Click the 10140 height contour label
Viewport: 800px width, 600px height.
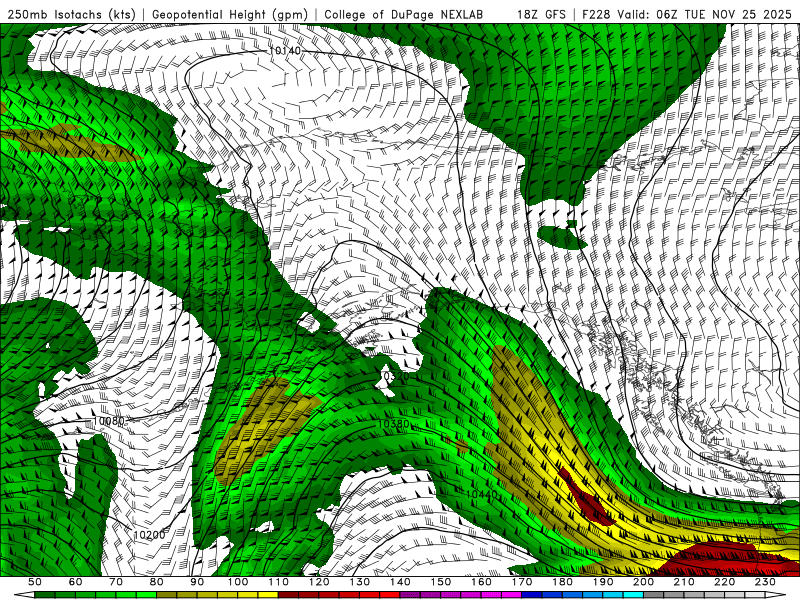coord(285,51)
